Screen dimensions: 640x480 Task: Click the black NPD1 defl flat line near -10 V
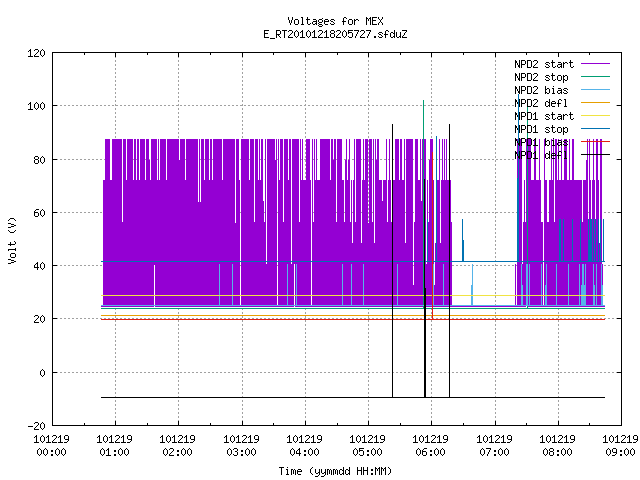coord(353,397)
